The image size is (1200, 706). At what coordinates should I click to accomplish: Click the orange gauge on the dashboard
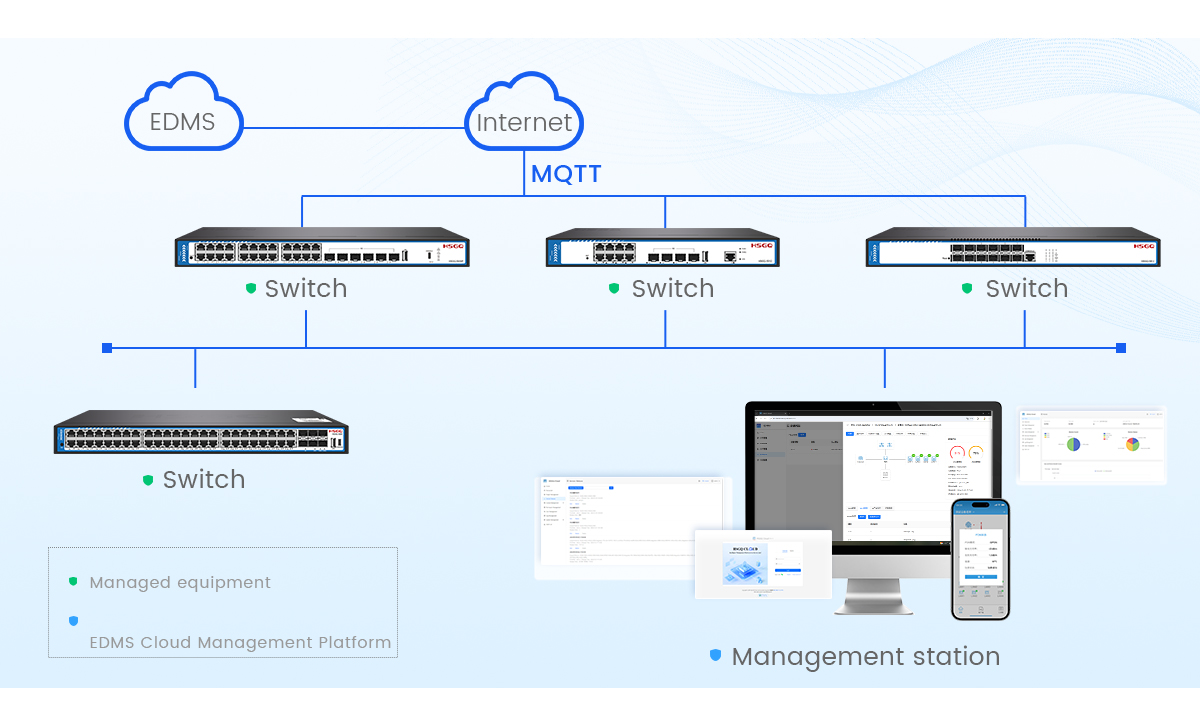[976, 453]
